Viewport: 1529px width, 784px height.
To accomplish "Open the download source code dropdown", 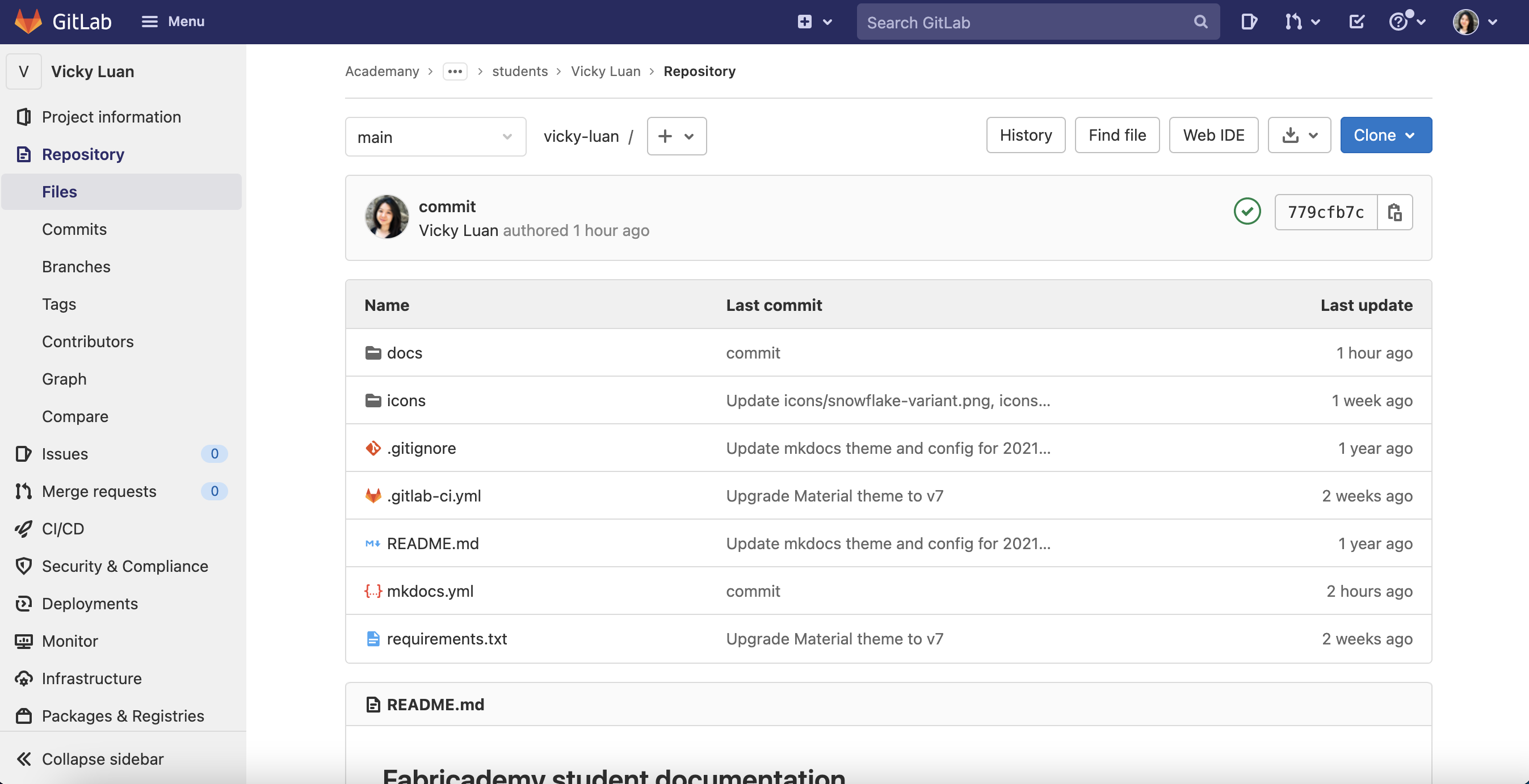I will 1299,136.
